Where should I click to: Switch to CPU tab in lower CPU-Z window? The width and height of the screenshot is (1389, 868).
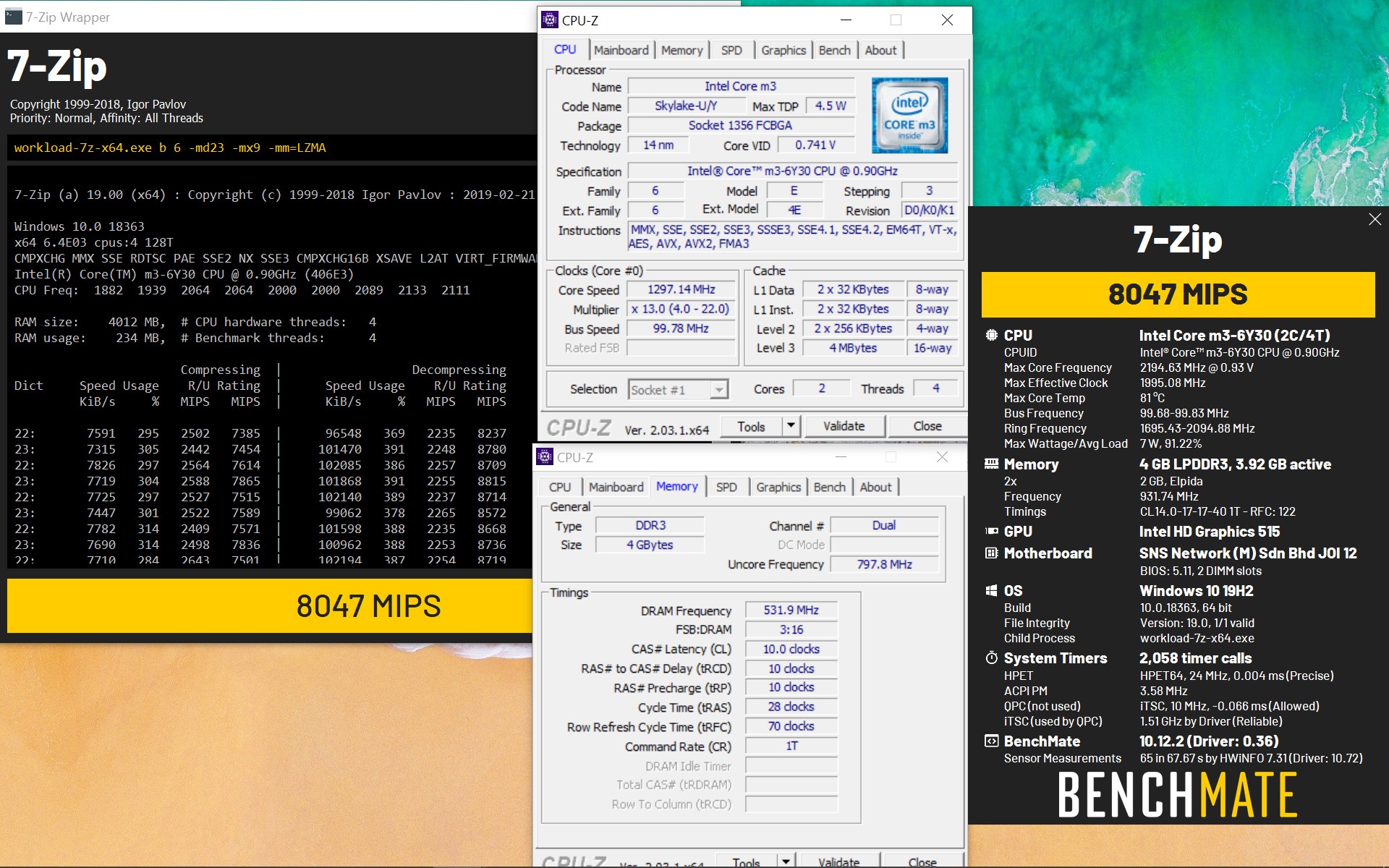point(560,487)
